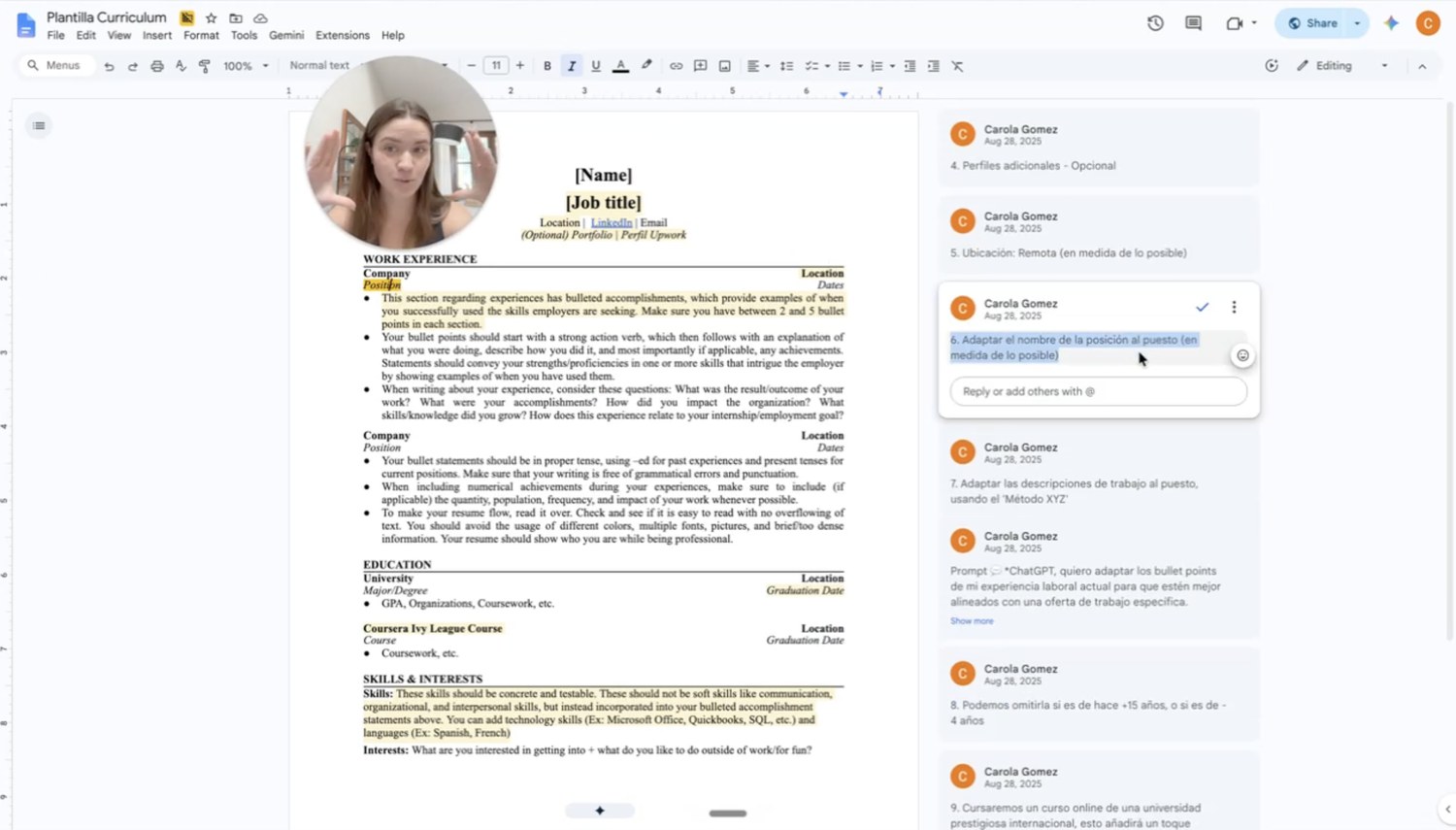1456x830 pixels.
Task: Click Show more in the Prompt comment
Action: (972, 620)
